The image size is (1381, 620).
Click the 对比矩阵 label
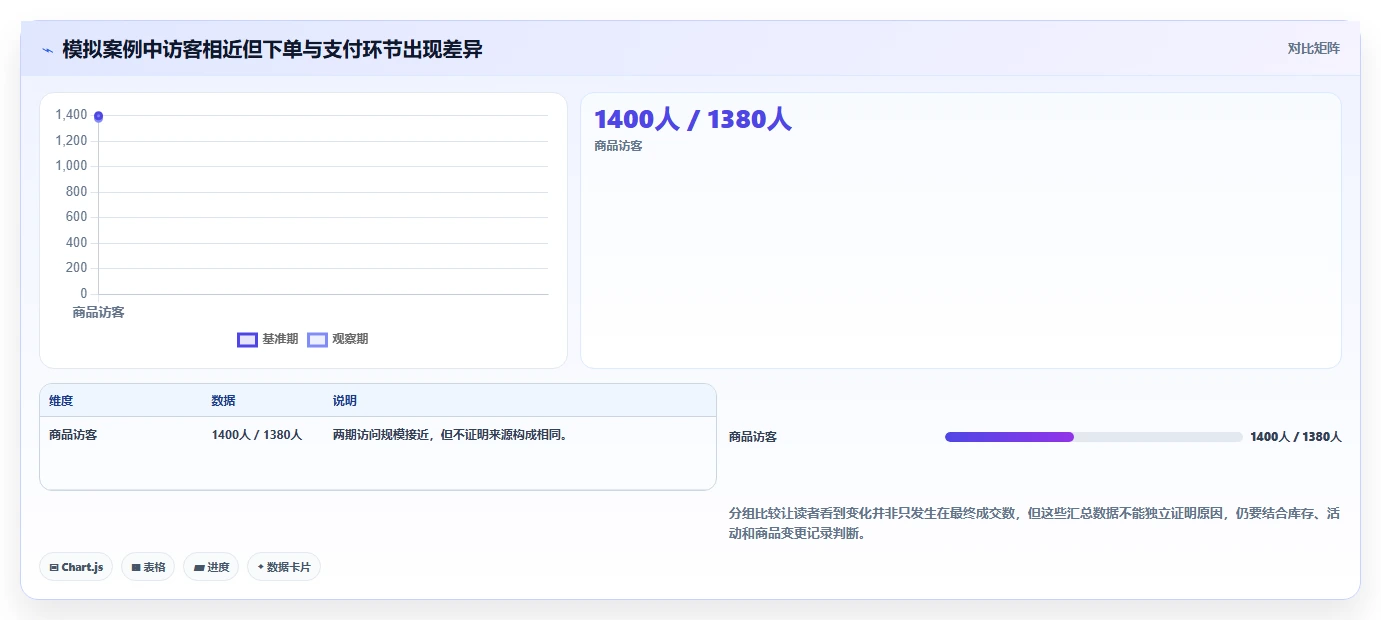1313,48
